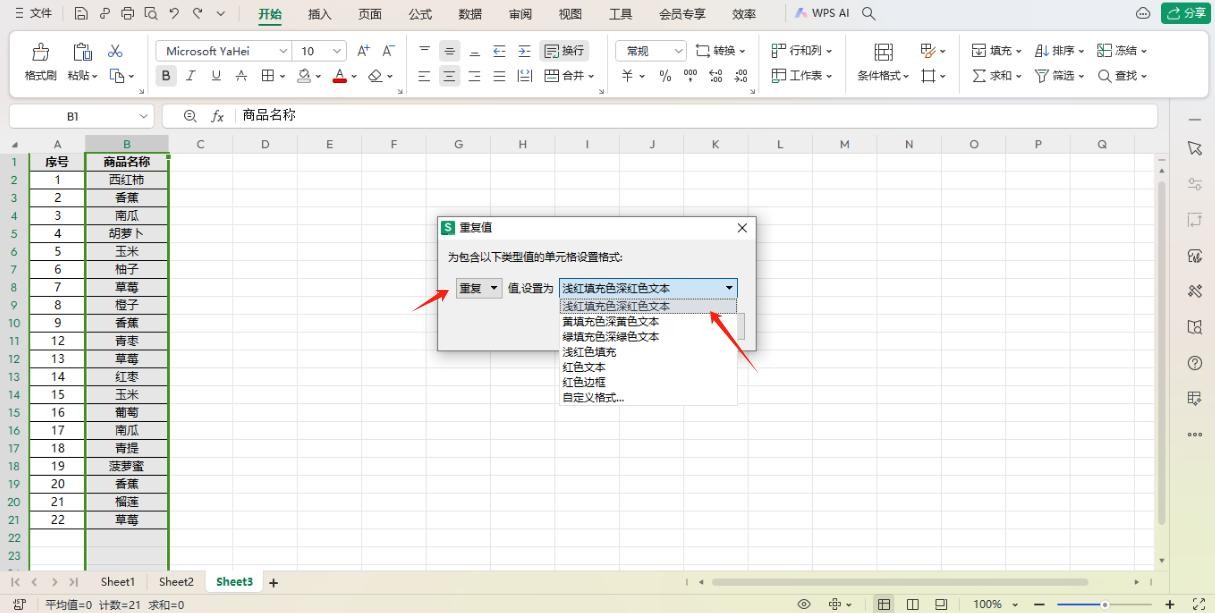
Task: Switch to the Sheet2 worksheet tab
Action: (x=176, y=582)
